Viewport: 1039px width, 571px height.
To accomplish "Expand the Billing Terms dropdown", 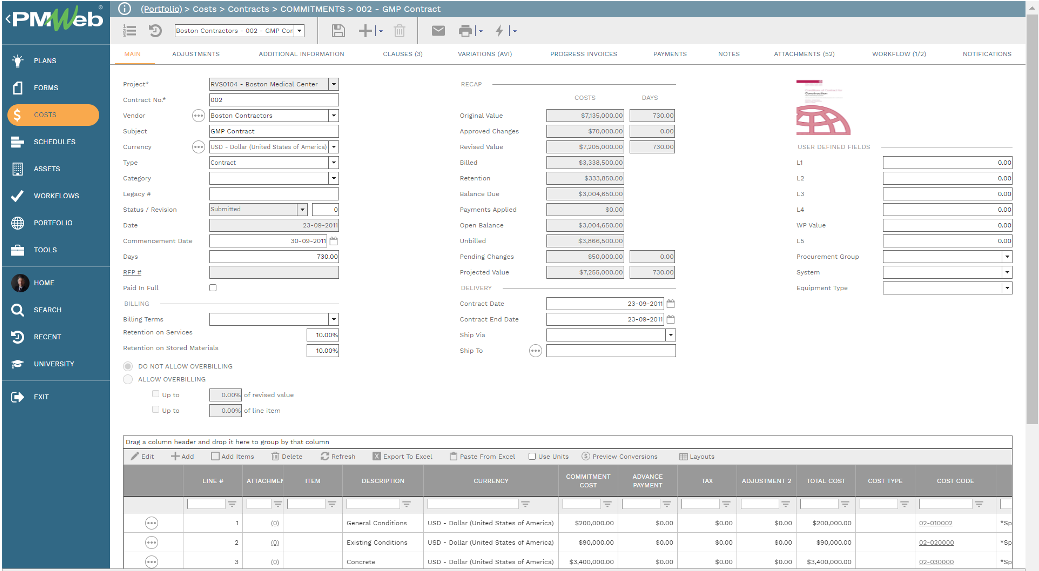I will pos(333,319).
